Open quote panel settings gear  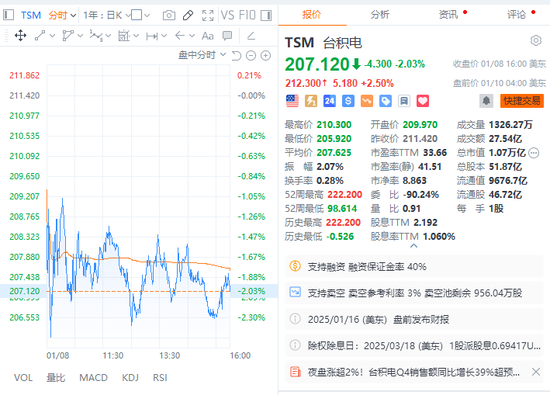point(536,41)
